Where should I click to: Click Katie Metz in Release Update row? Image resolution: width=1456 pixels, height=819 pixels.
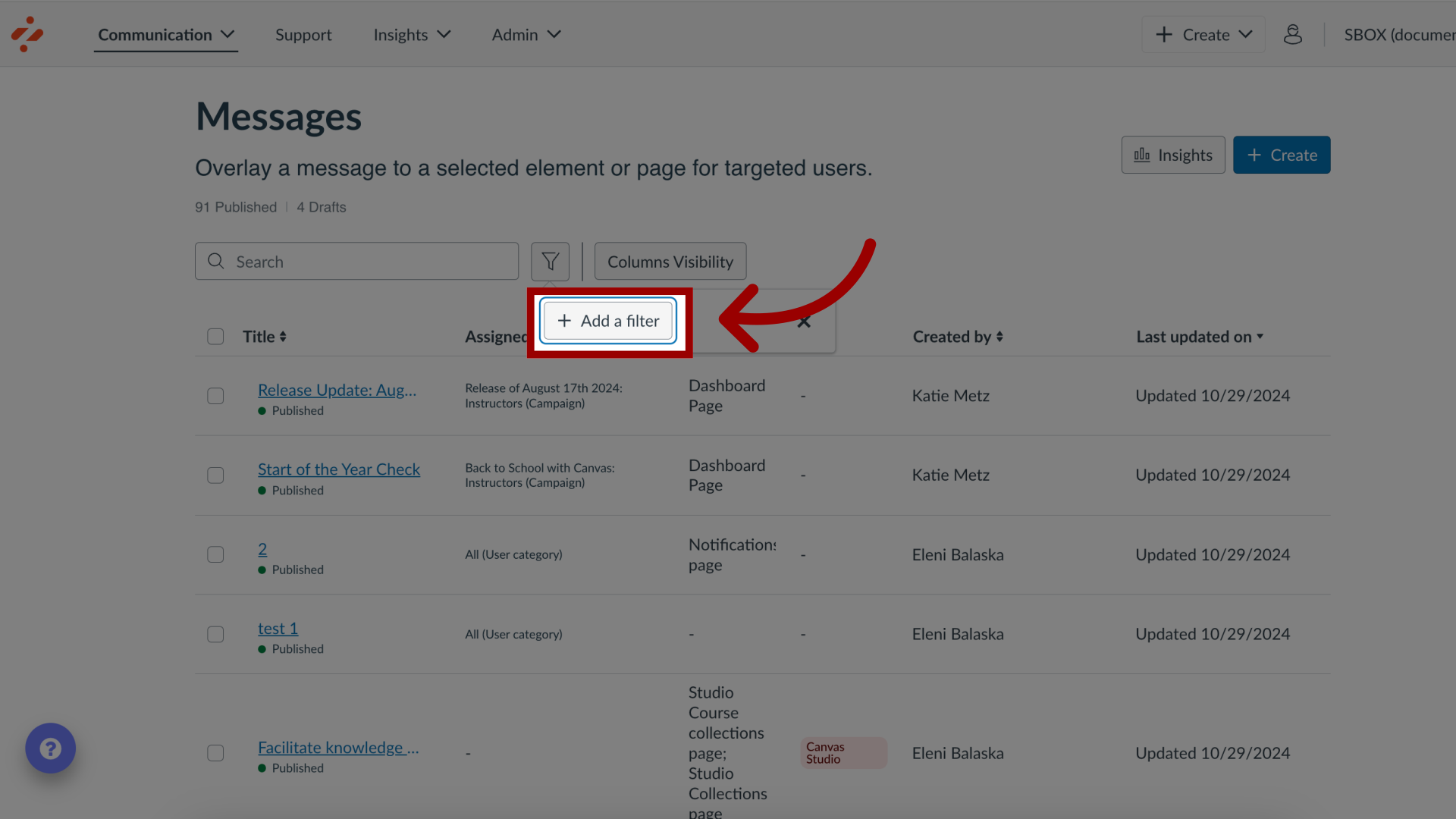click(950, 396)
